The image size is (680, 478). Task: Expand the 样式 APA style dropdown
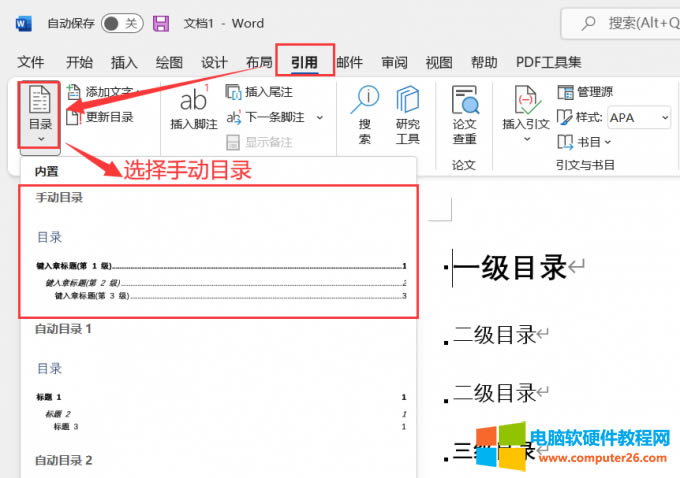[x=665, y=117]
